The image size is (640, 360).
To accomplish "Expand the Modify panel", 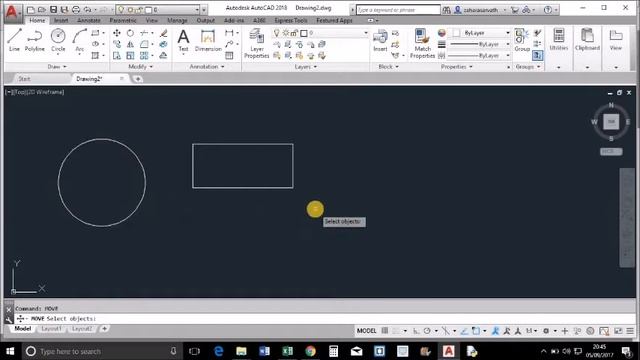I will pyautogui.click(x=141, y=67).
